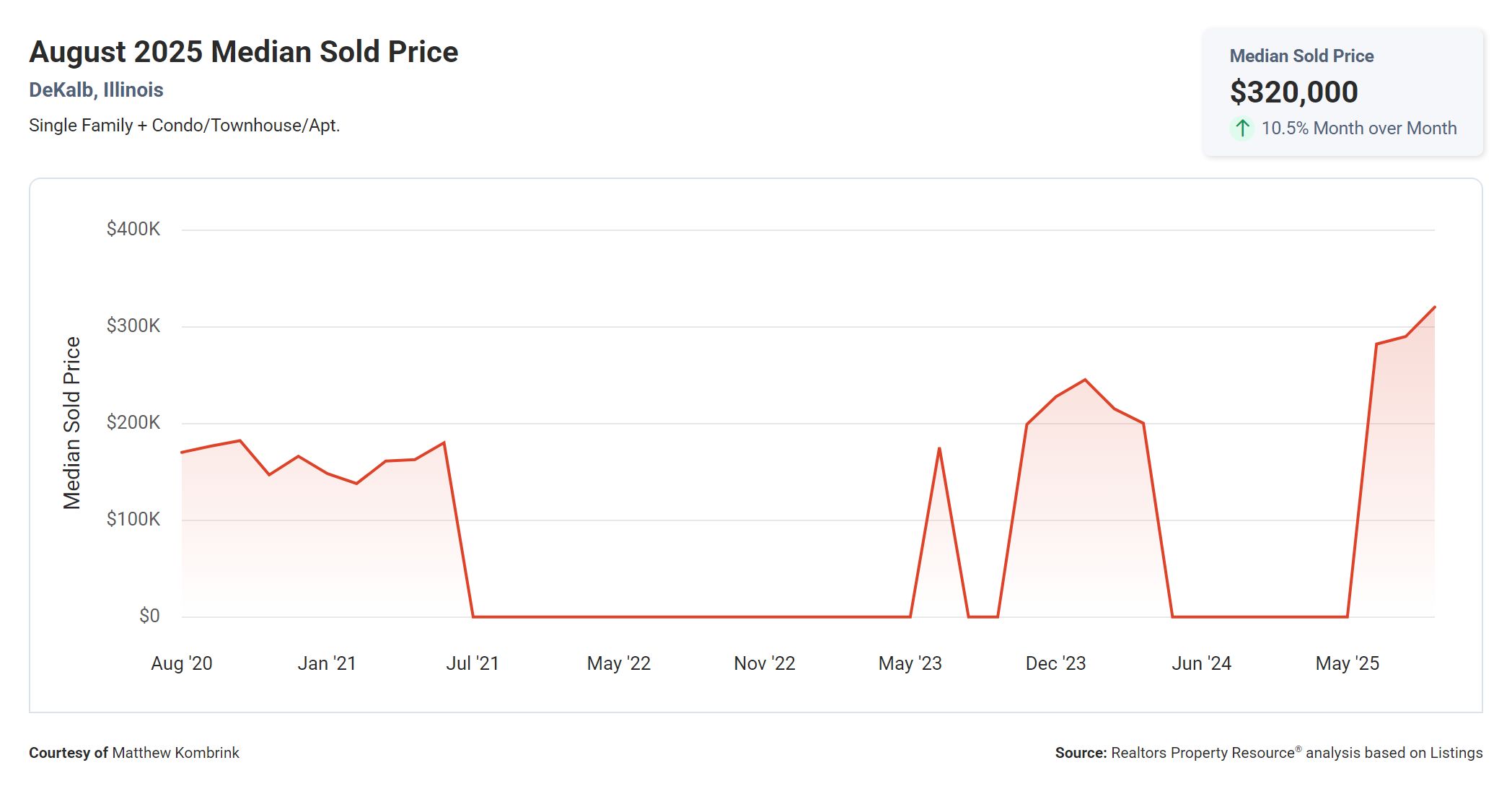The height and width of the screenshot is (794, 1512).
Task: Click the May '22 x-axis label
Action: point(619,663)
